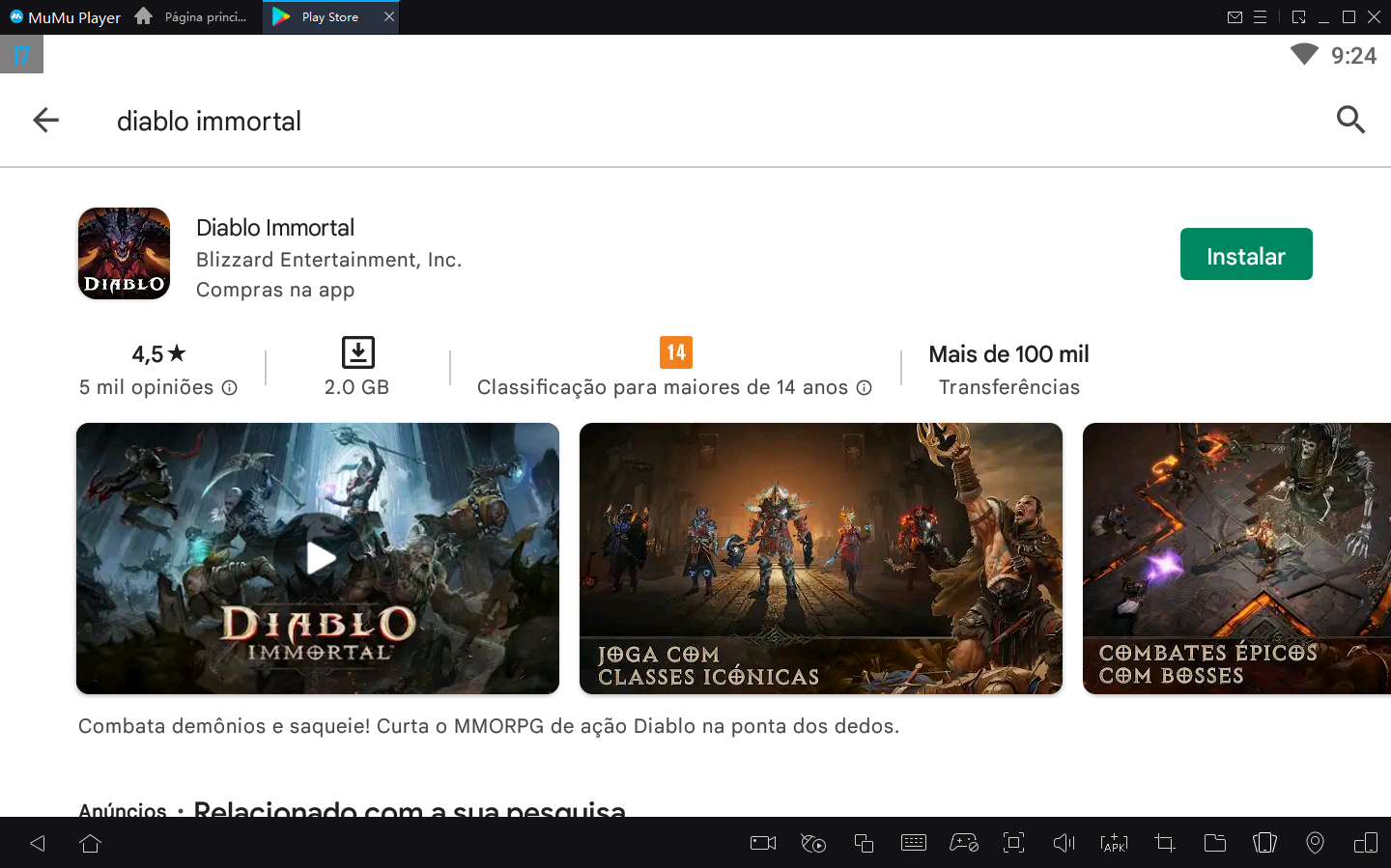The height and width of the screenshot is (868, 1391).
Task: Open reviews info next to 5 mil opiniões
Action: coord(229,387)
